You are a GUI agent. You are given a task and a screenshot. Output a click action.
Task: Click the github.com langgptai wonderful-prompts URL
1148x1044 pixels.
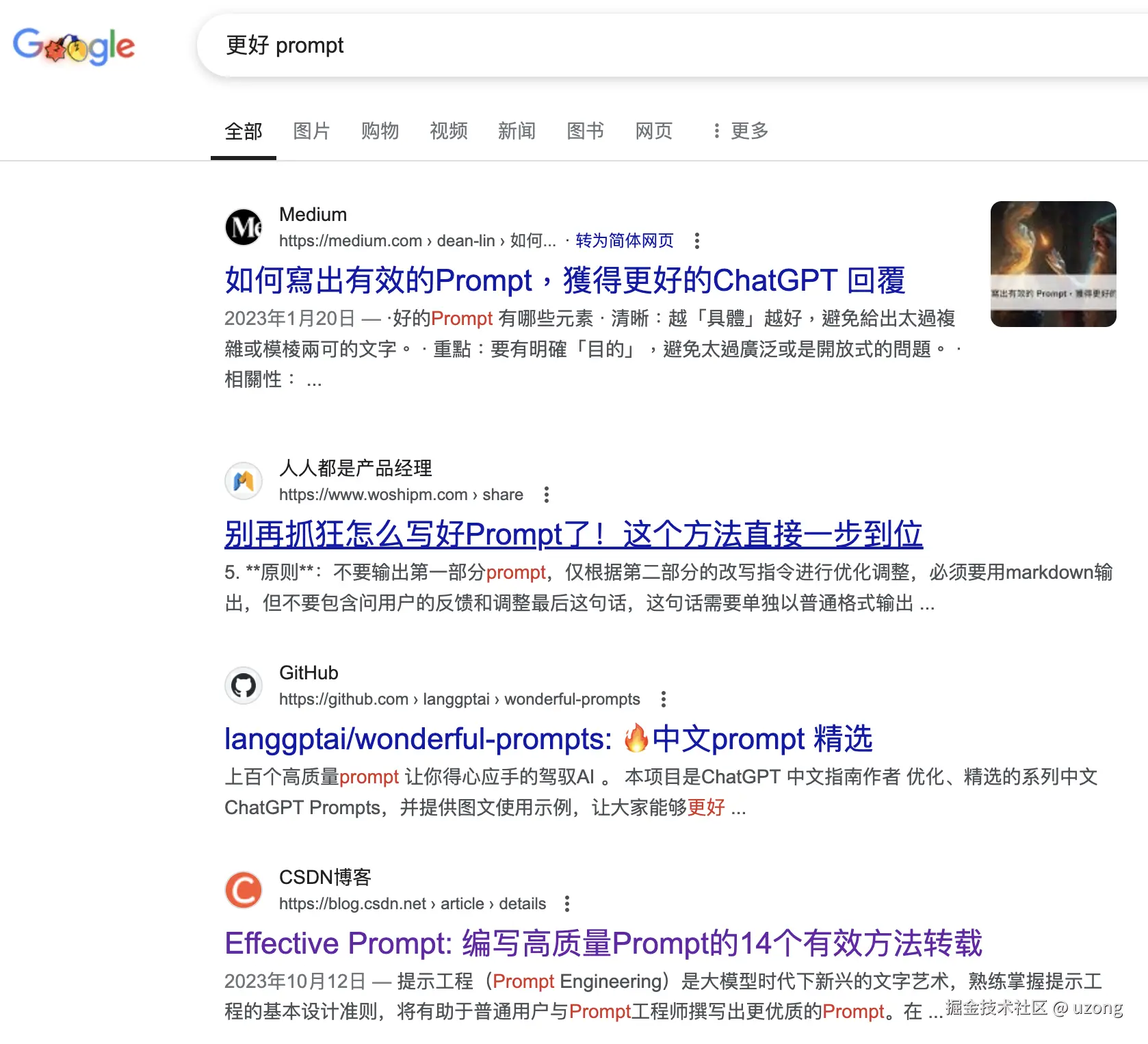click(x=460, y=699)
